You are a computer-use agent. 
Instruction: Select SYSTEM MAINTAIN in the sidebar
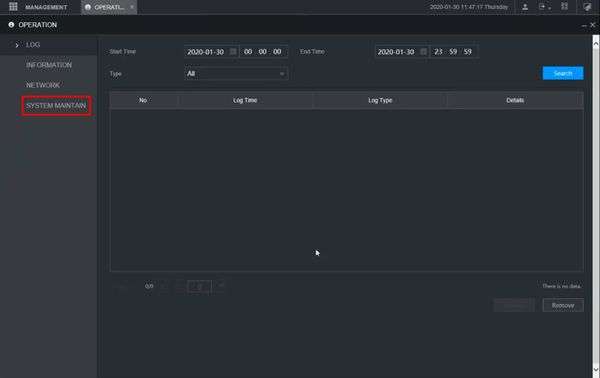pyautogui.click(x=56, y=106)
